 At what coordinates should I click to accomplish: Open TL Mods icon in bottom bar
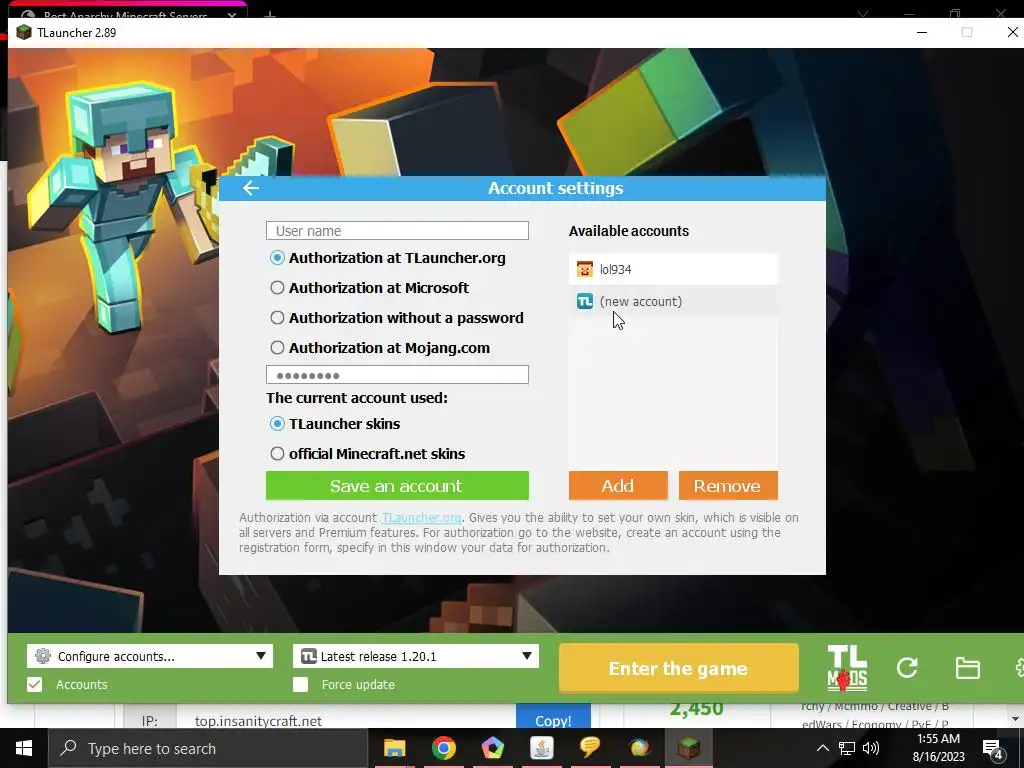[847, 668]
